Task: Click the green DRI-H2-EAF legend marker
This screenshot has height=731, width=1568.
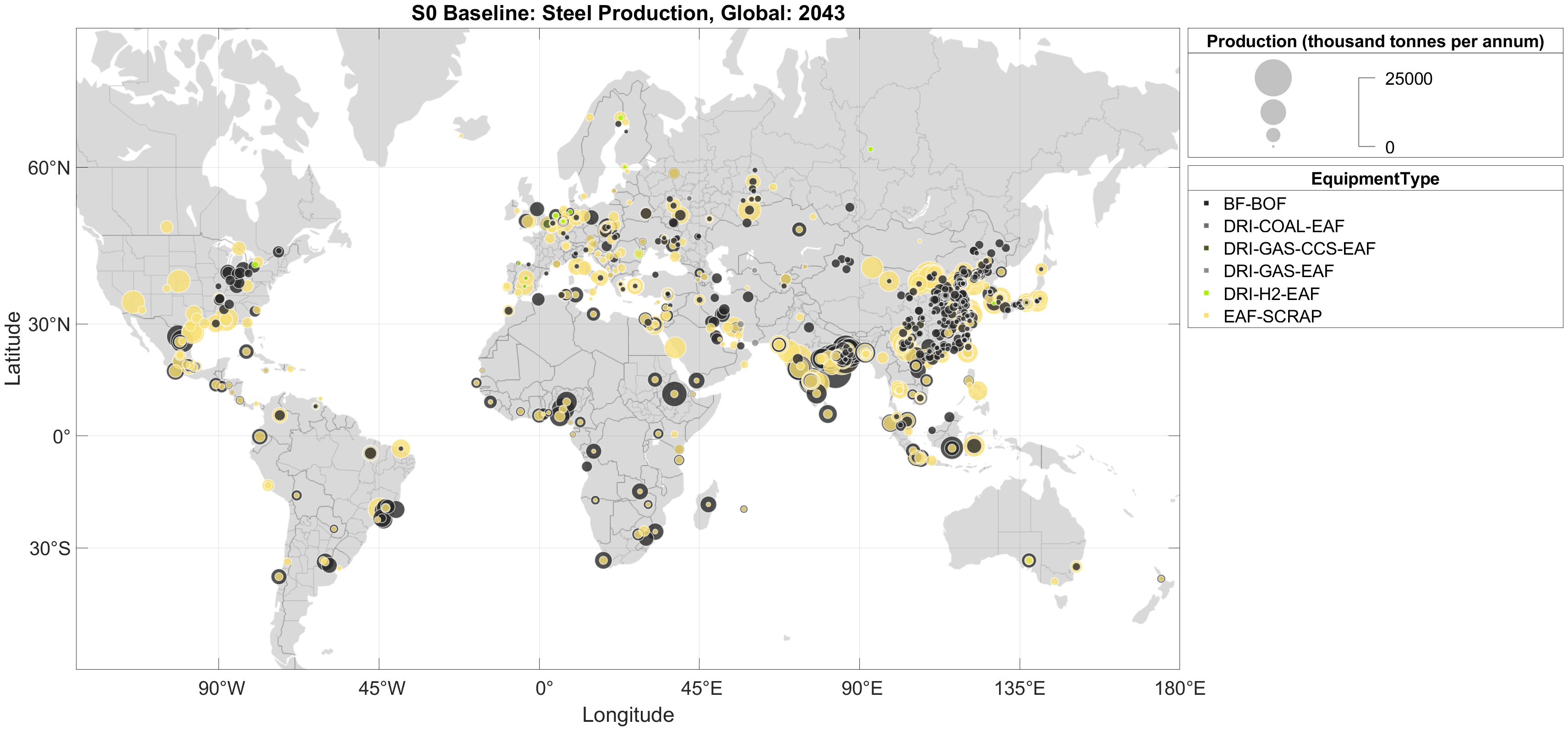Action: click(1207, 294)
